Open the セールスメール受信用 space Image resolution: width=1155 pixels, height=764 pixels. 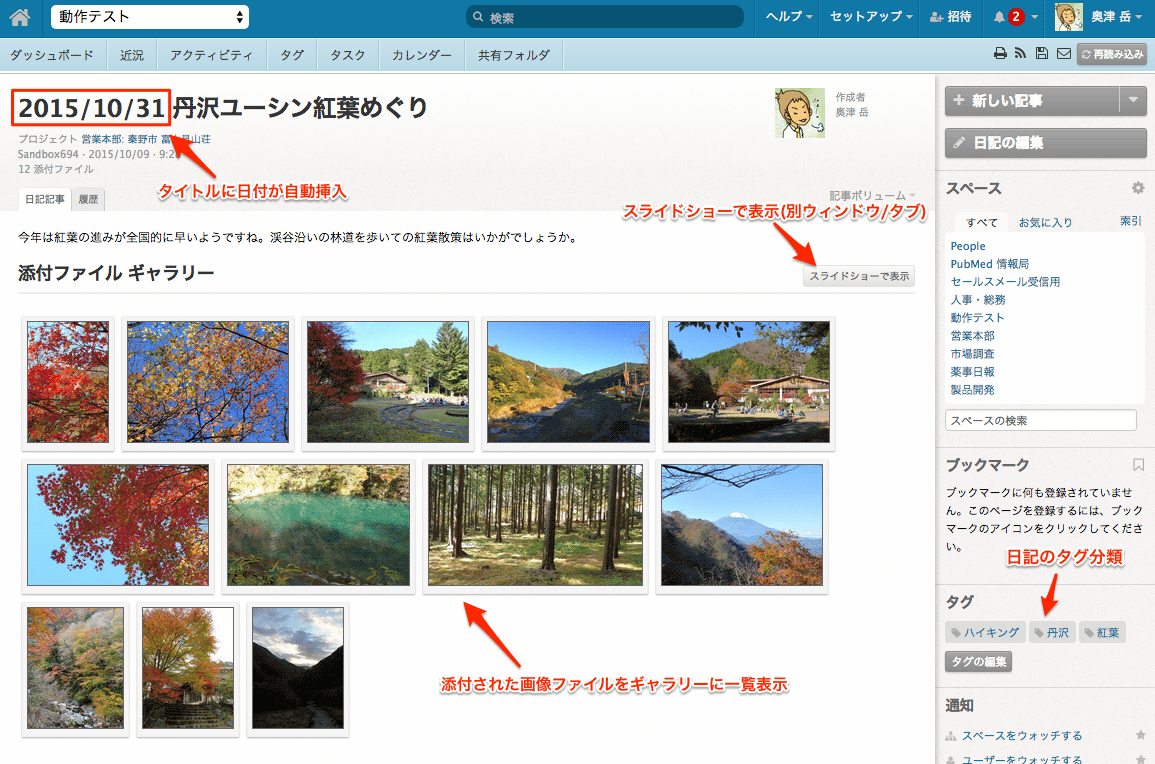click(x=1005, y=281)
